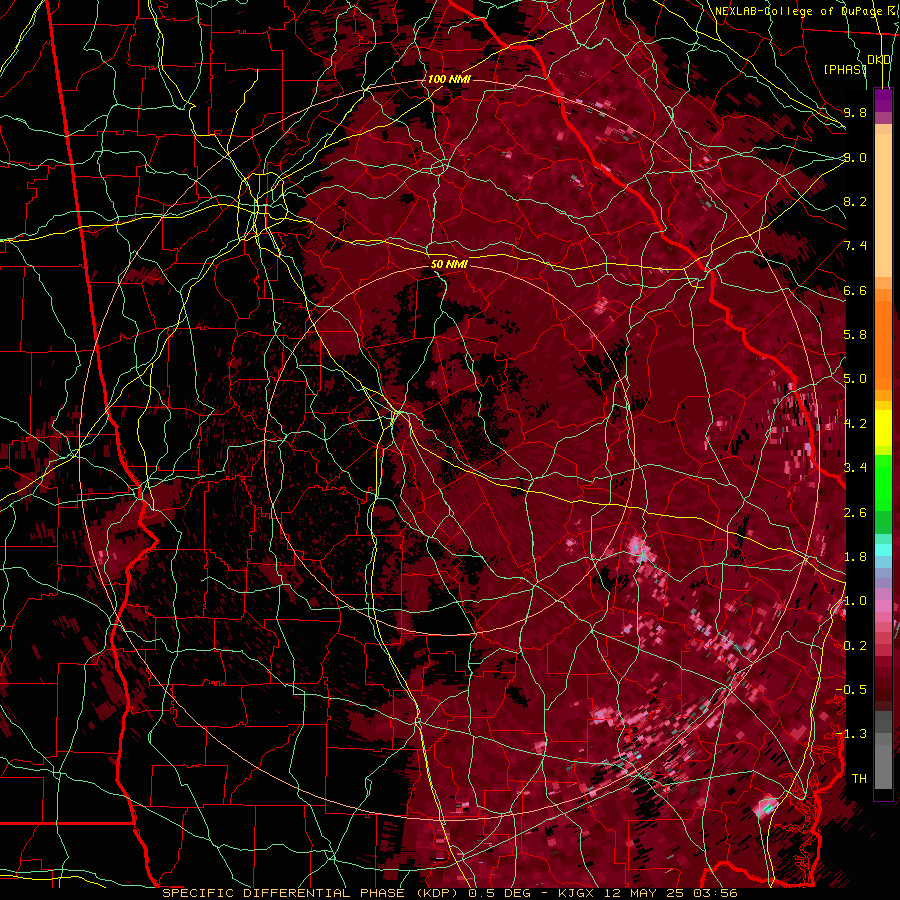Select the pink band of the color bar

tap(883, 606)
